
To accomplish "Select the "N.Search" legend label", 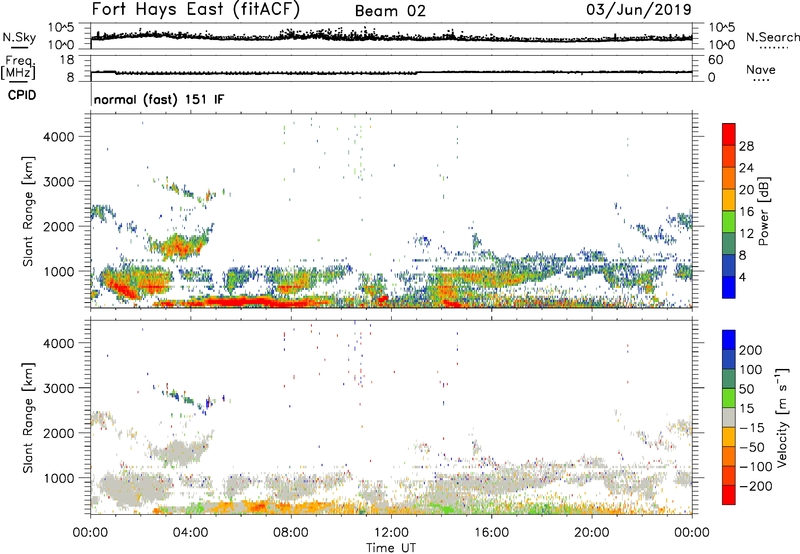I will [x=772, y=37].
